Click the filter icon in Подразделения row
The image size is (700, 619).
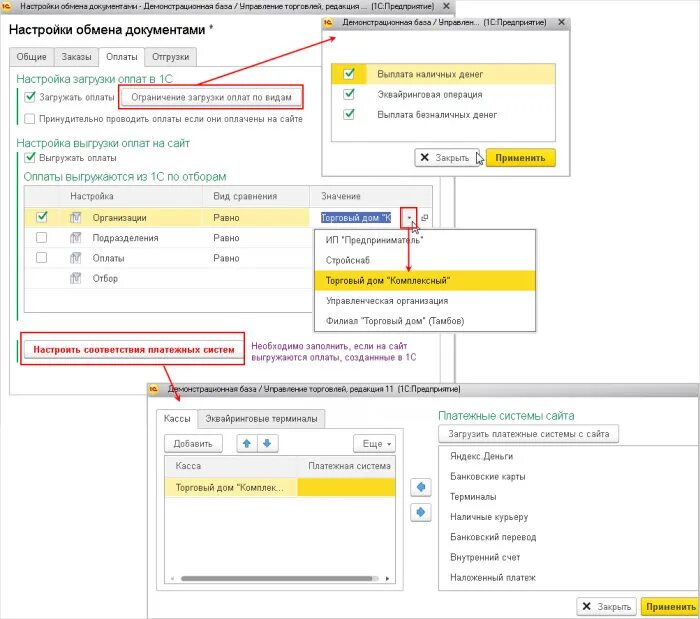(75, 237)
